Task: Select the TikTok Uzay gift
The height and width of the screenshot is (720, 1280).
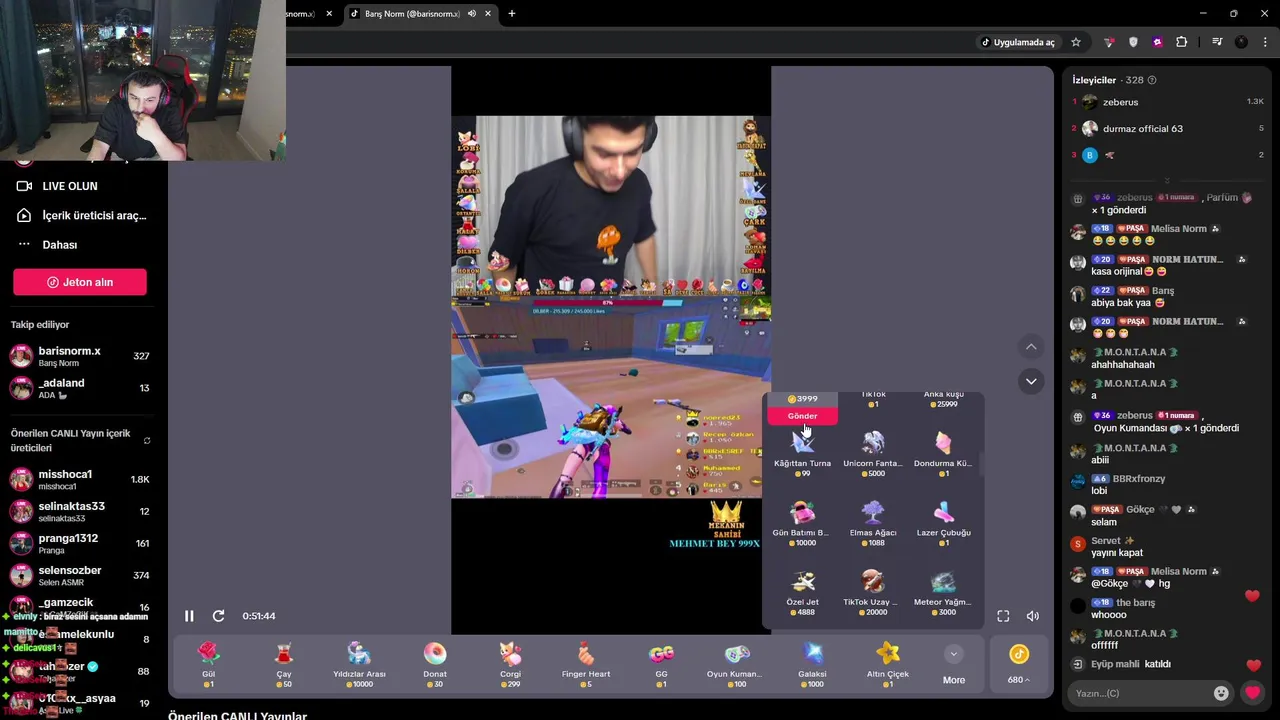Action: point(873,592)
